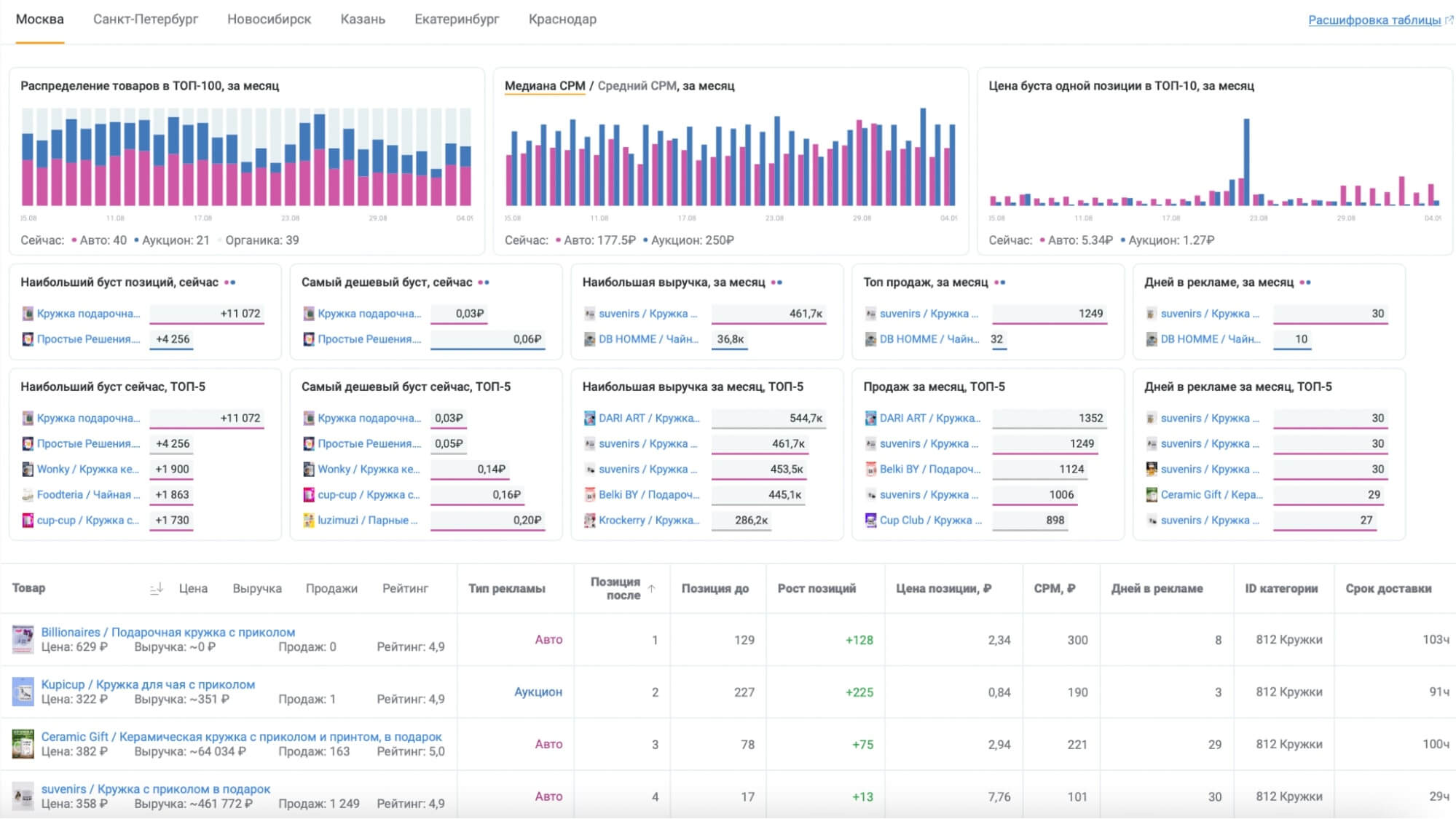Viewport: 1456px width, 819px height.
Task: Open the Расшифровка таблицы link
Action: click(x=1374, y=20)
